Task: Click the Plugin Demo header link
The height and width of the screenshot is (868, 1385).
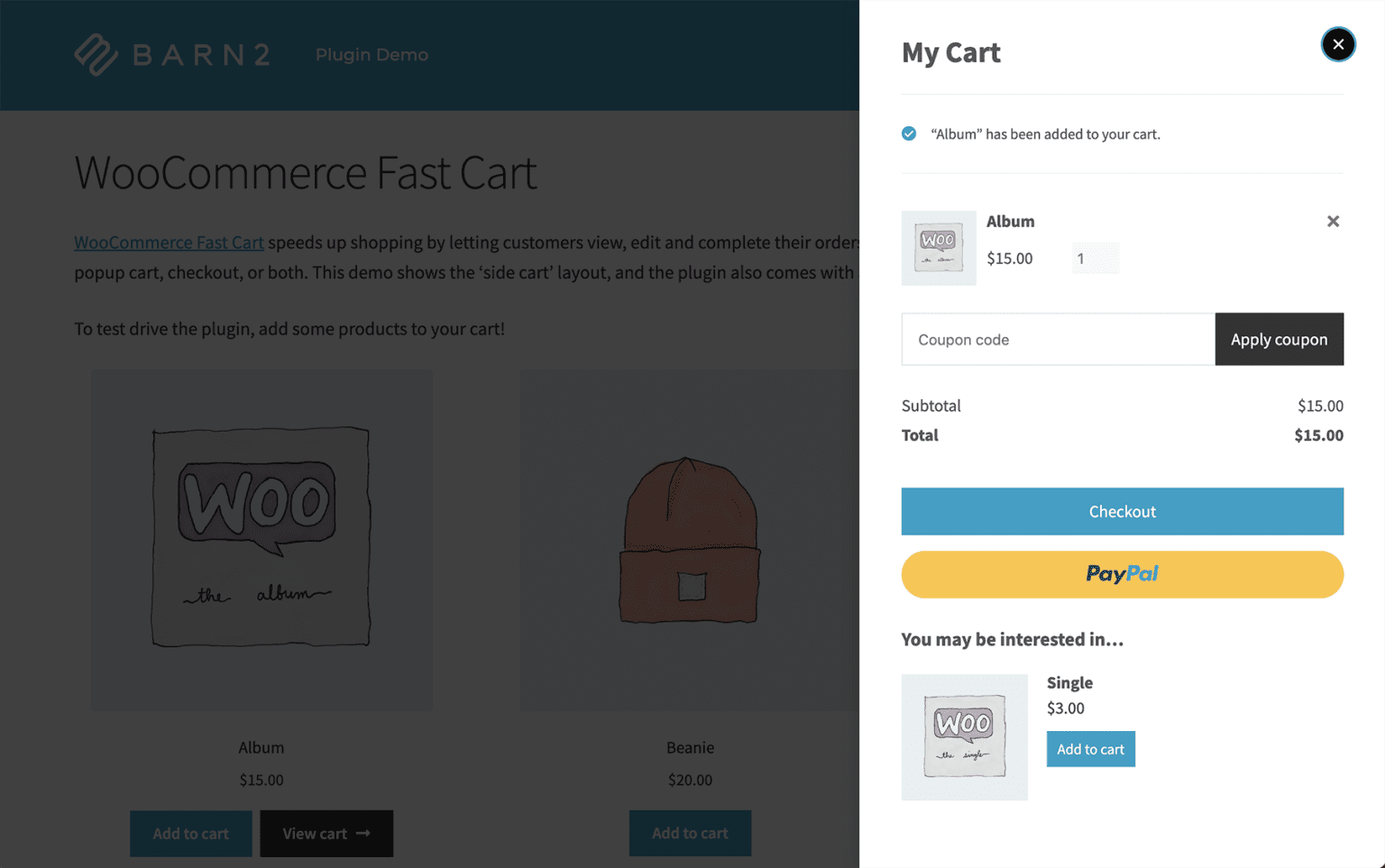Action: (x=371, y=54)
